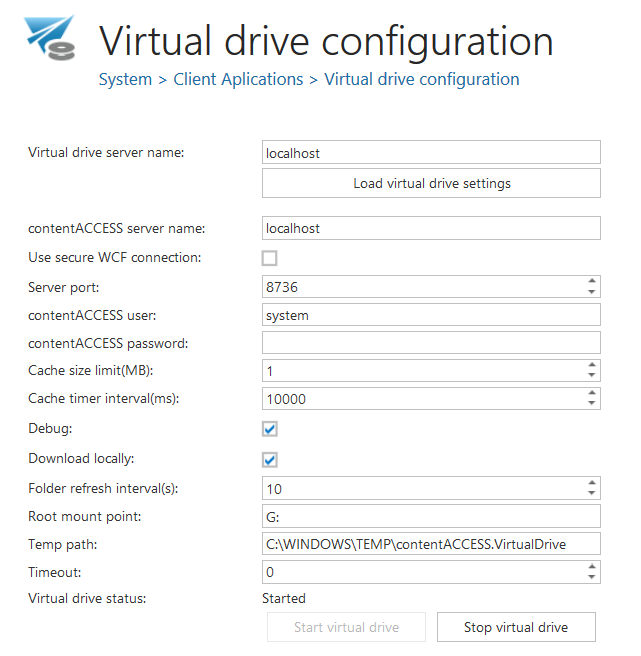
Task: Click Stop virtual drive button
Action: pos(515,627)
